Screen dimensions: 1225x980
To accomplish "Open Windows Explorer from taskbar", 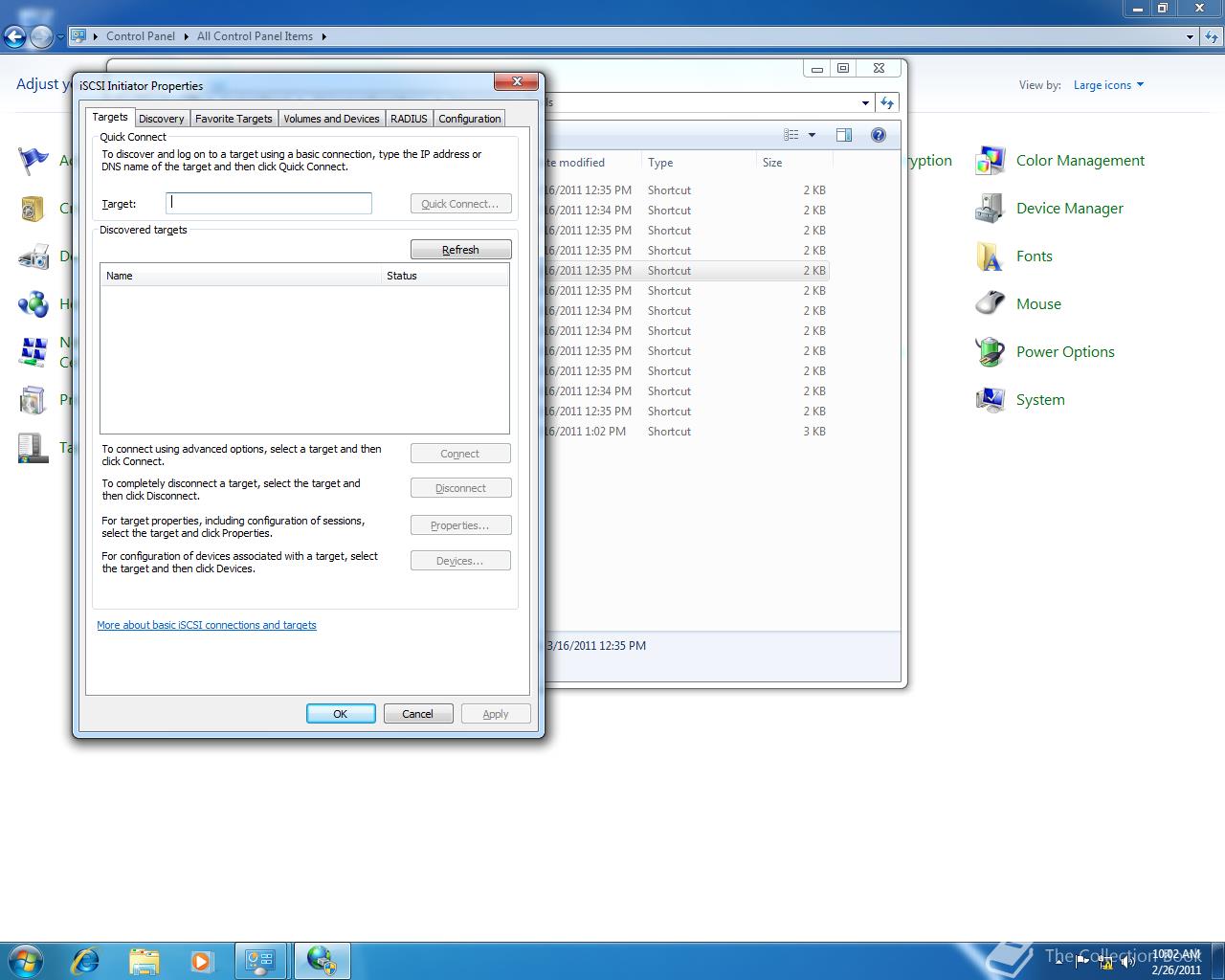I will [144, 960].
